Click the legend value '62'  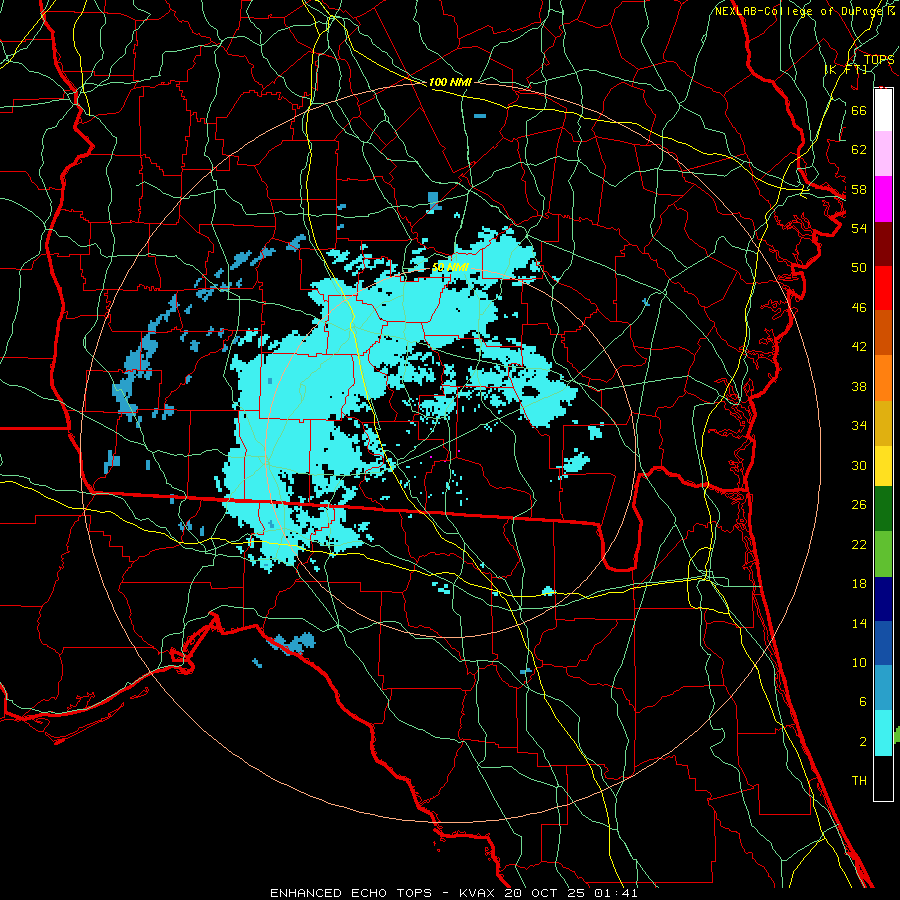859,150
